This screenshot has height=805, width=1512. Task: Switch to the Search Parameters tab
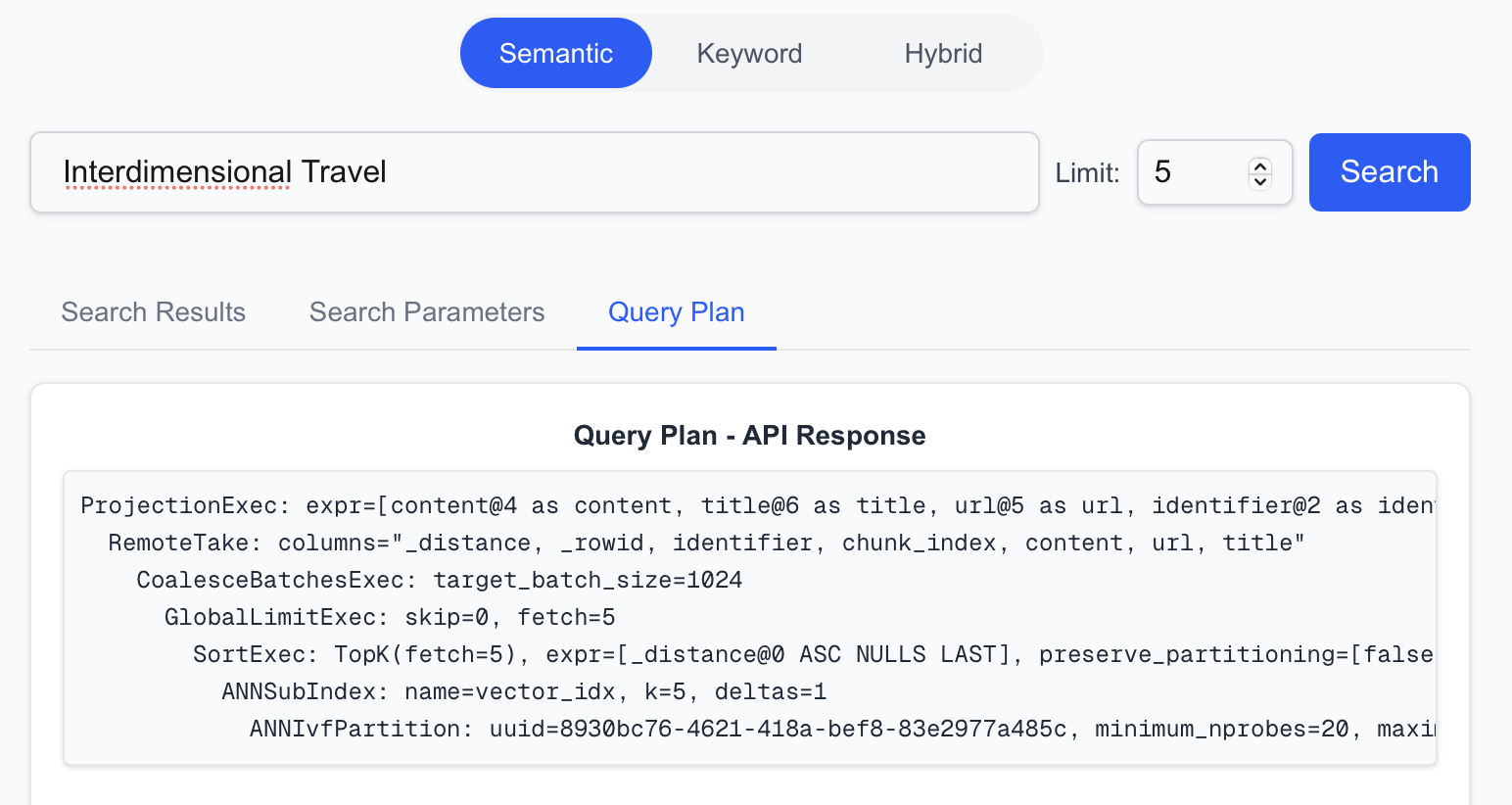pos(427,311)
